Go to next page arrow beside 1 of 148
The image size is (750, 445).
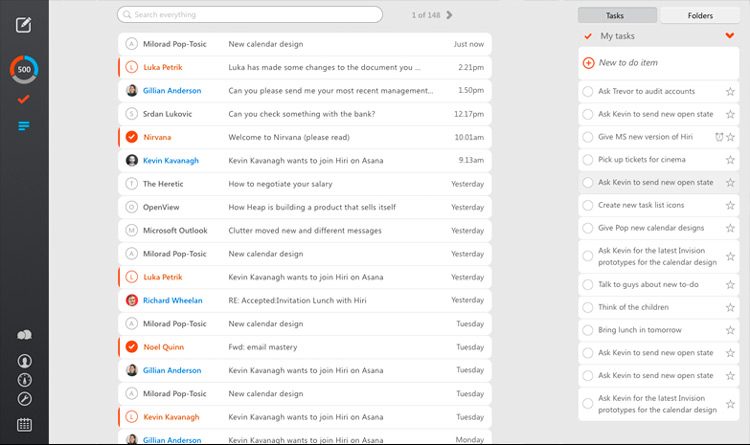point(449,15)
